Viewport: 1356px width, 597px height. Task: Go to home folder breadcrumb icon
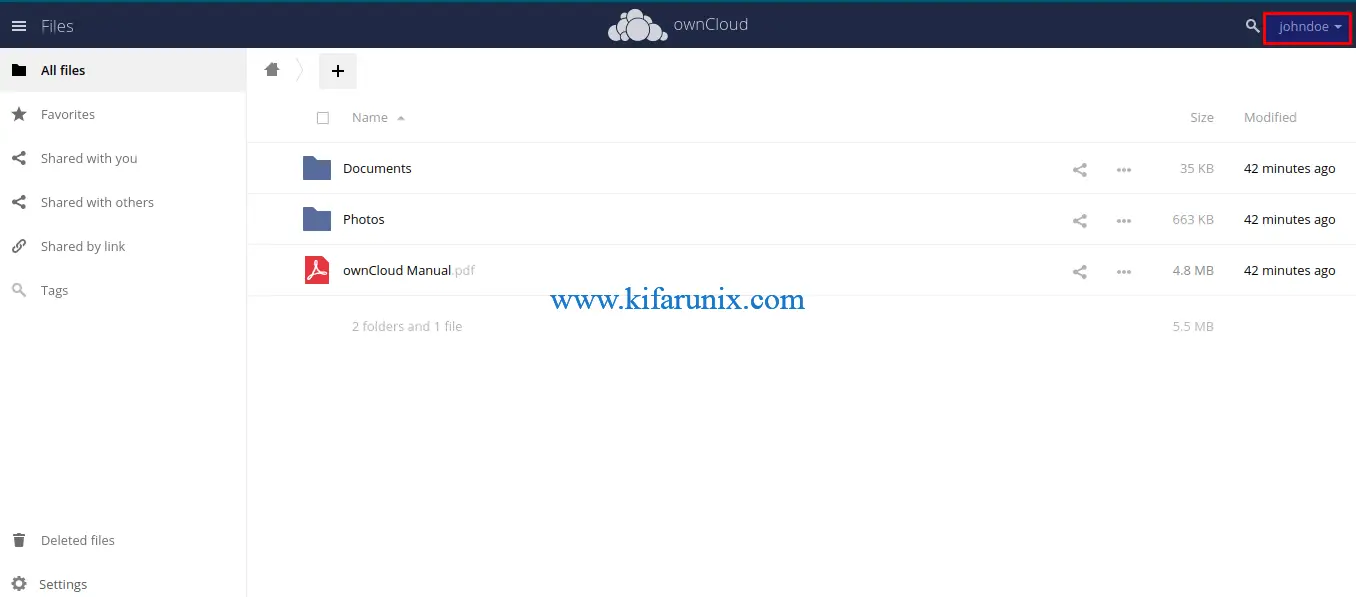tap(272, 70)
